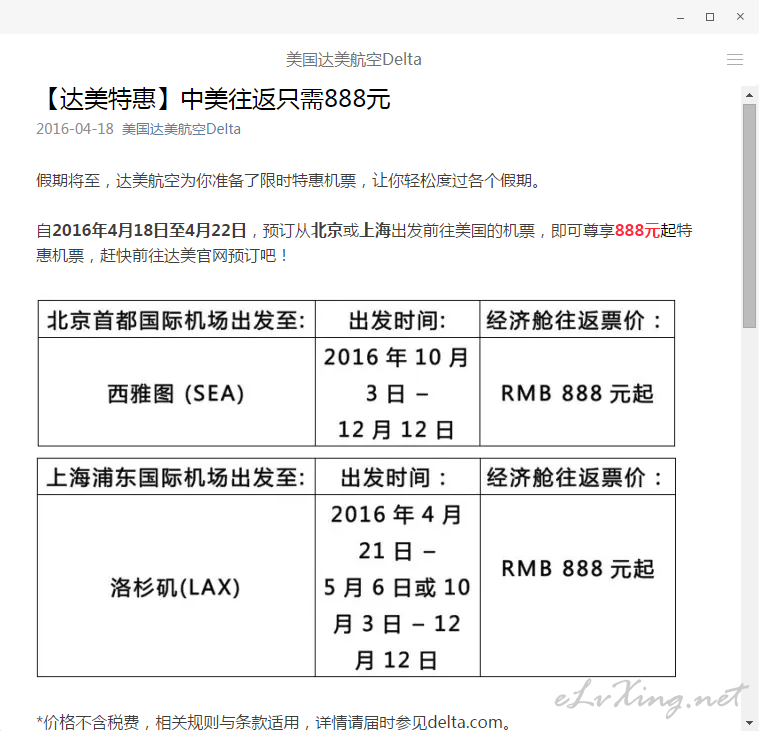The width and height of the screenshot is (759, 731).
Task: Click the 经济舱往返票价 header in the Beijing table
Action: (x=577, y=320)
